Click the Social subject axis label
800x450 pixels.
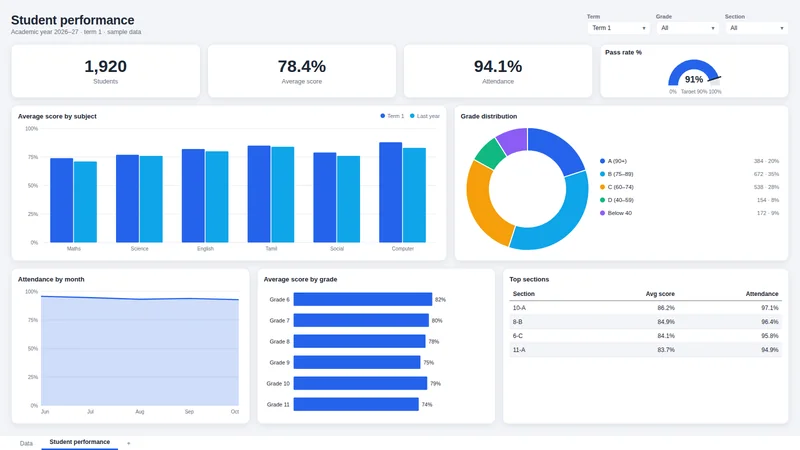click(x=337, y=249)
